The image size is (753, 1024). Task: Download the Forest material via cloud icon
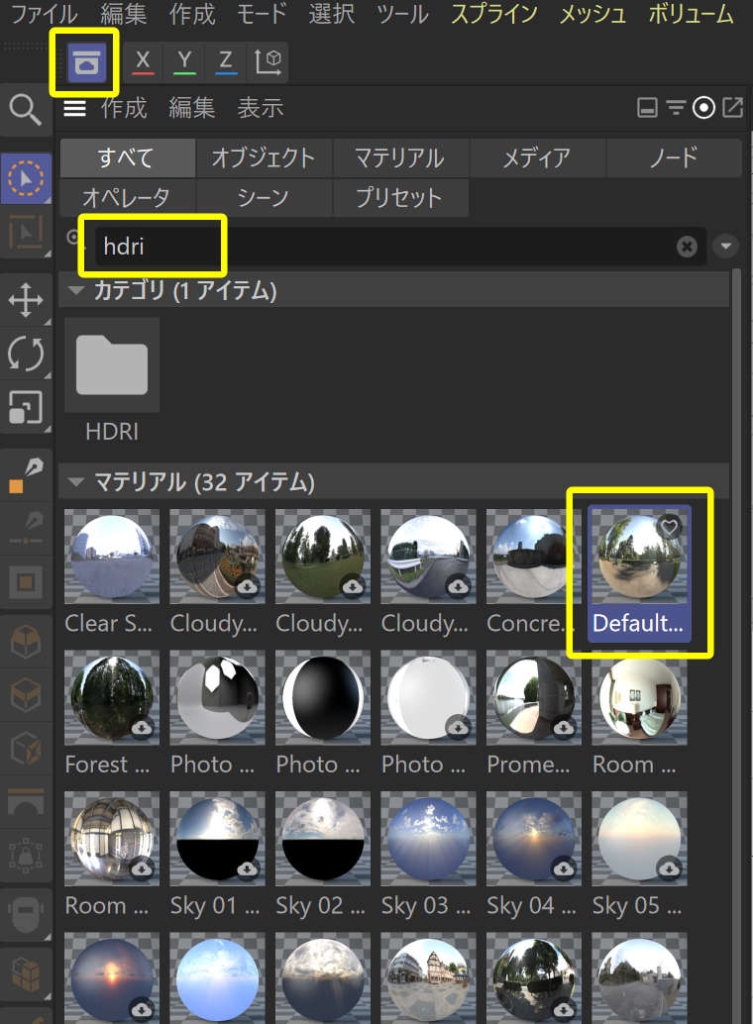pyautogui.click(x=142, y=728)
